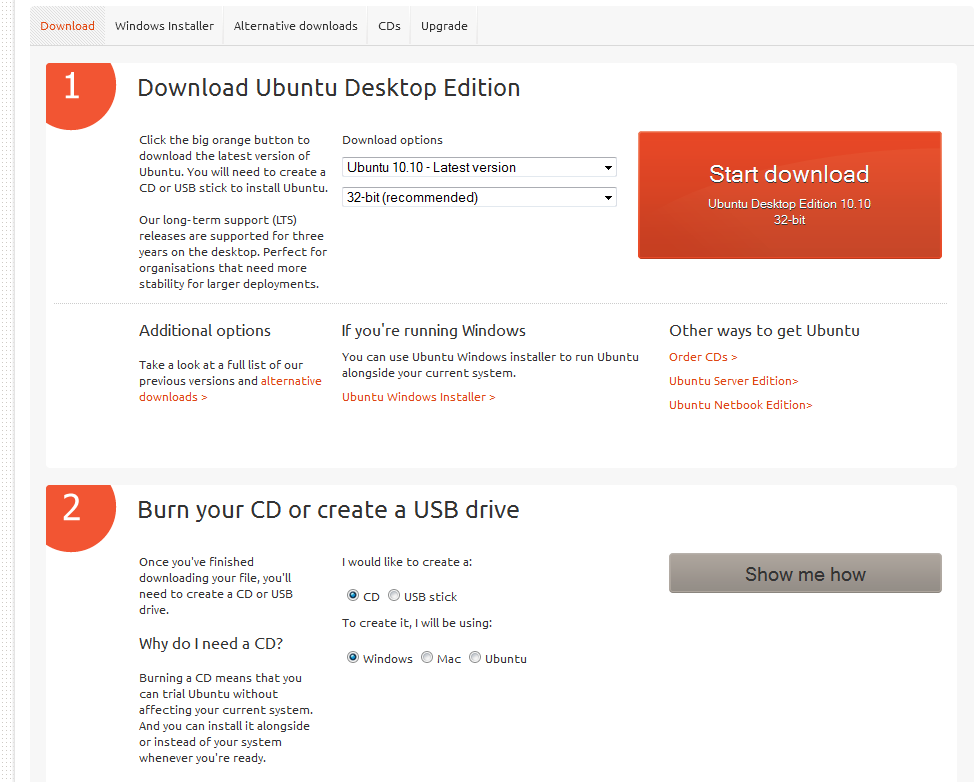The image size is (980, 782).
Task: Click the 'Additional options' heading
Action: pos(205,331)
